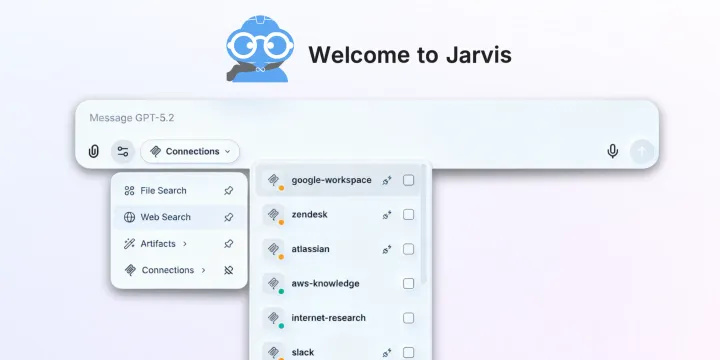
Task: Click the zendesk server icon
Action: click(274, 215)
